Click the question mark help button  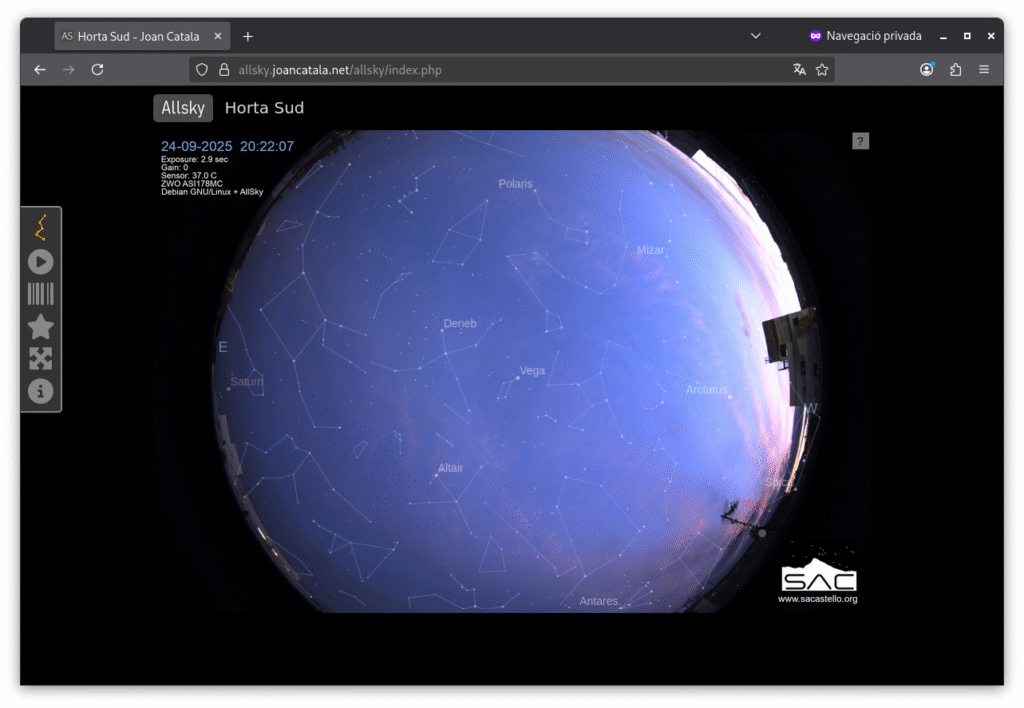click(x=860, y=141)
